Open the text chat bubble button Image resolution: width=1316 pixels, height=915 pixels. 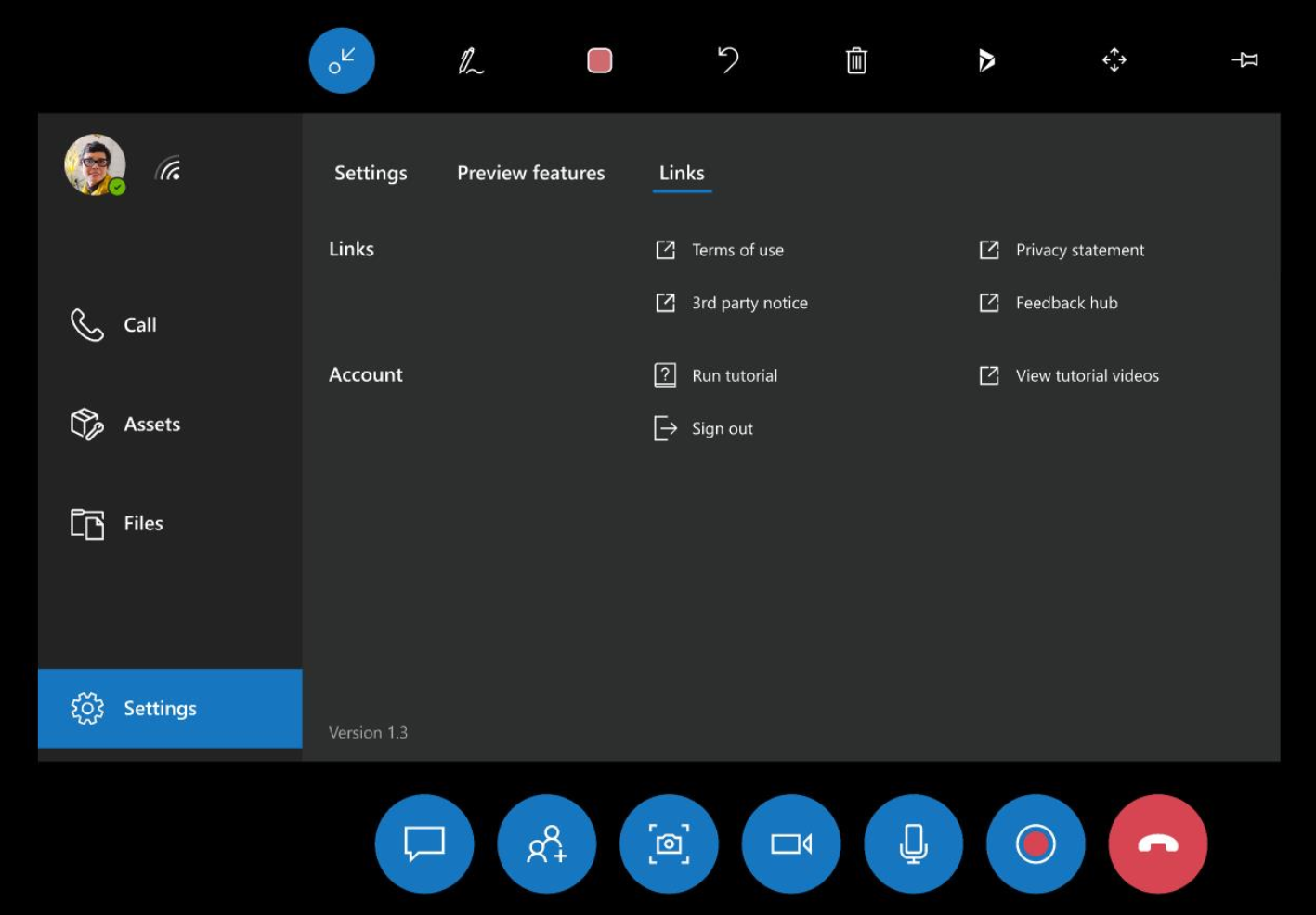click(x=424, y=843)
